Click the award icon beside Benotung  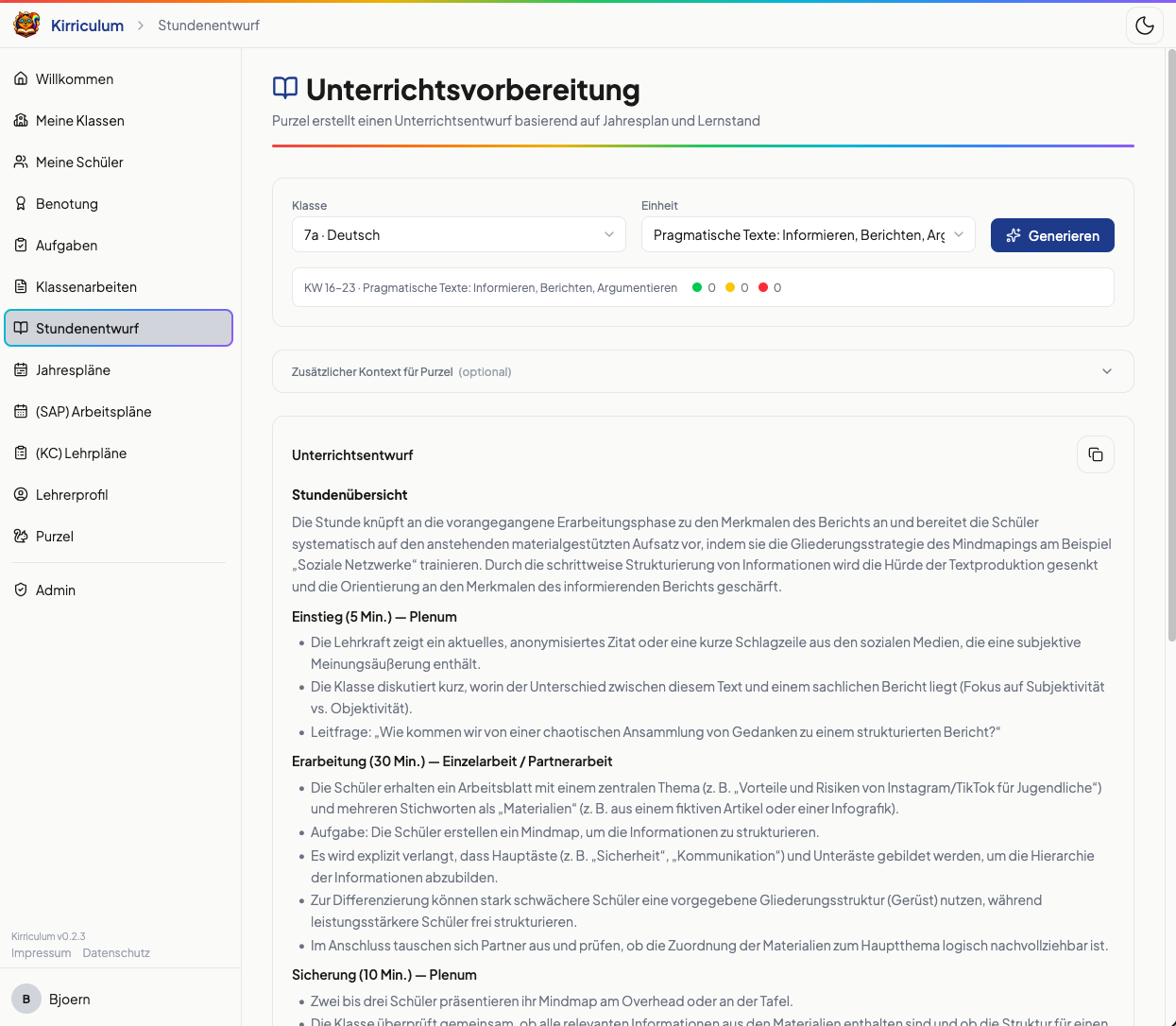pos(21,203)
